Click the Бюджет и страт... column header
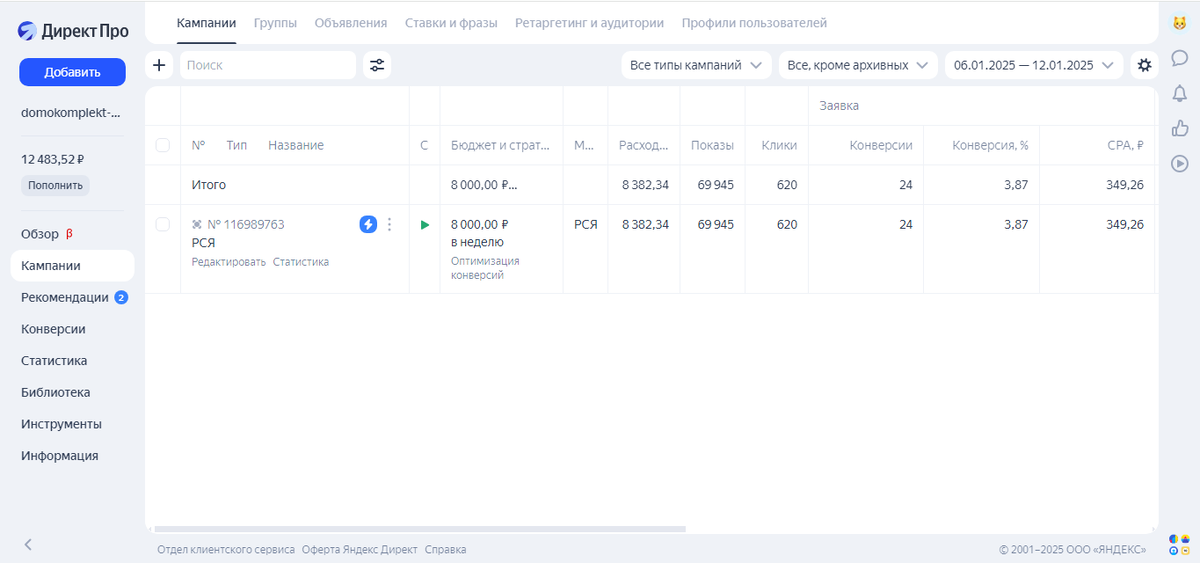 (x=500, y=146)
